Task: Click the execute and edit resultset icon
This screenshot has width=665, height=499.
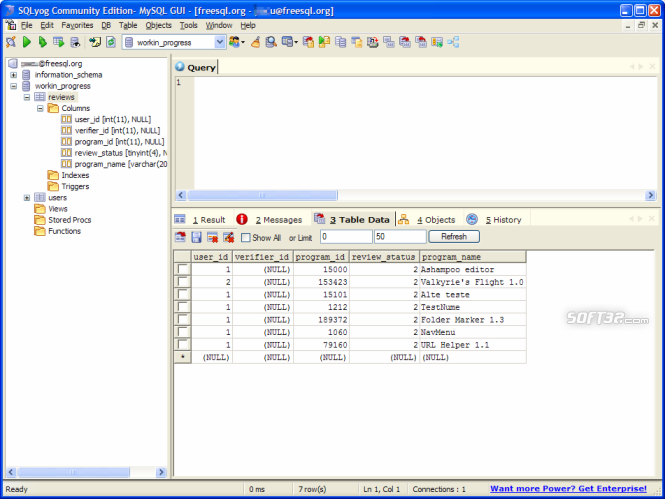Action: 59,42
